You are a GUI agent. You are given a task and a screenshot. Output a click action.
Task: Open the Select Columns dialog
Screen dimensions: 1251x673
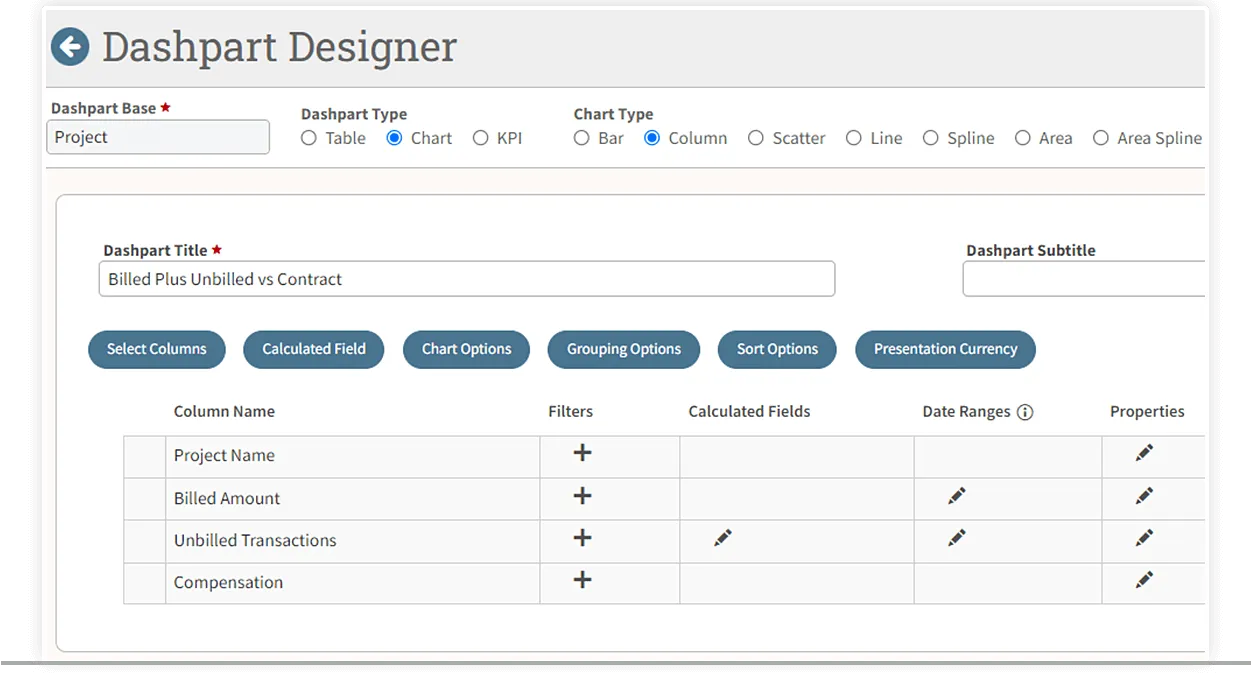pyautogui.click(x=157, y=349)
